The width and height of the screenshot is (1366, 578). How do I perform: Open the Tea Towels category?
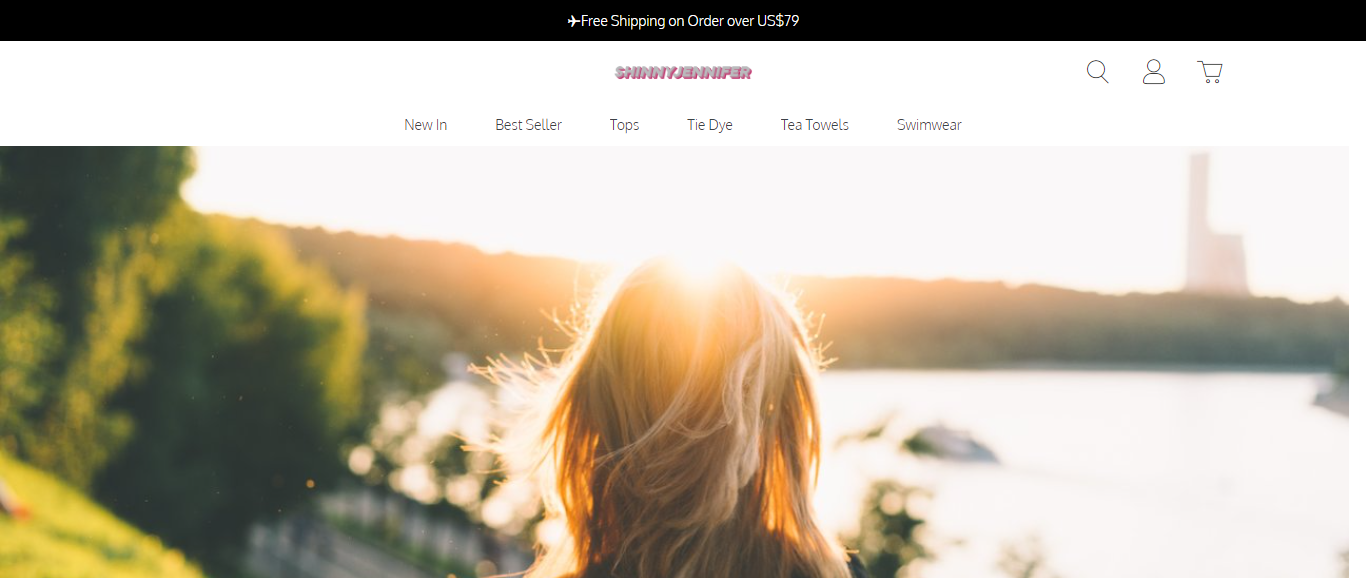coord(815,125)
